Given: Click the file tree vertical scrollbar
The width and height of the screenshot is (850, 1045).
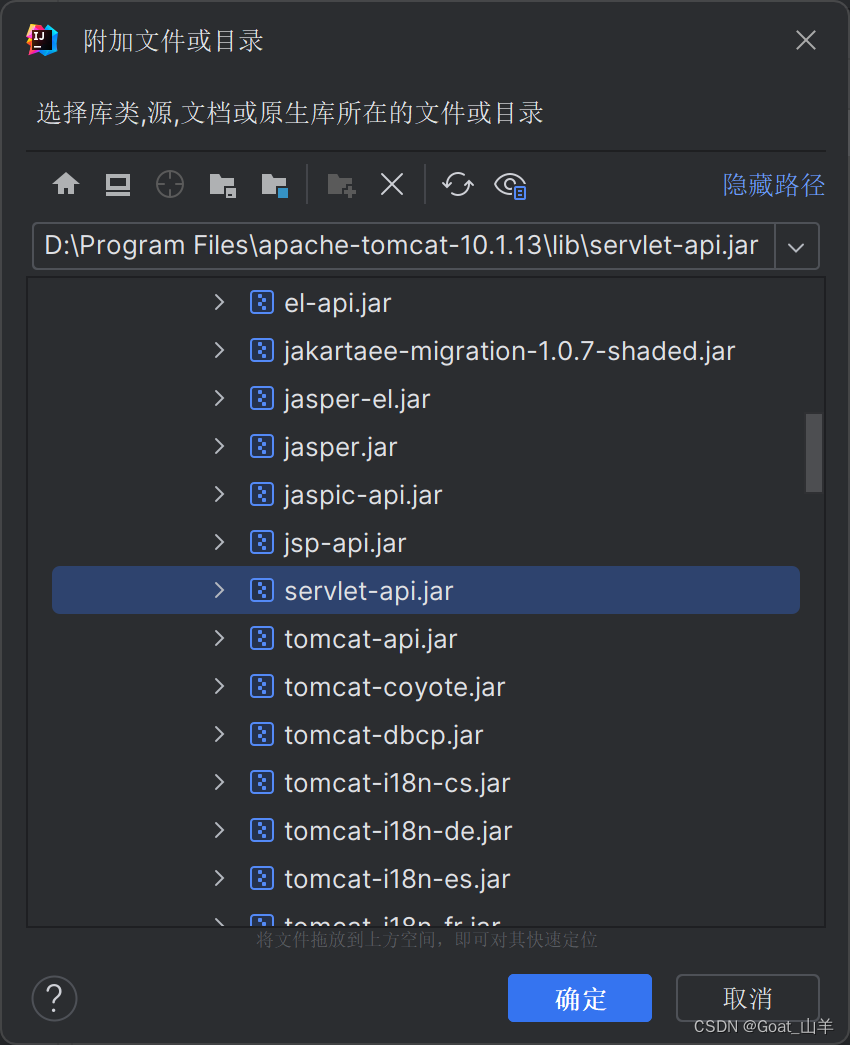Looking at the screenshot, I should [813, 453].
